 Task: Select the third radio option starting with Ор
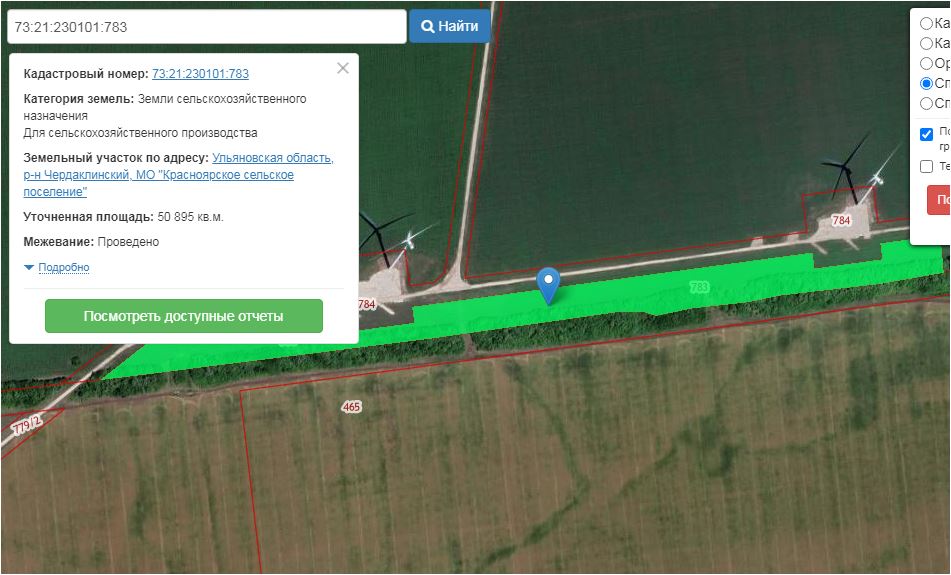pyautogui.click(x=926, y=63)
